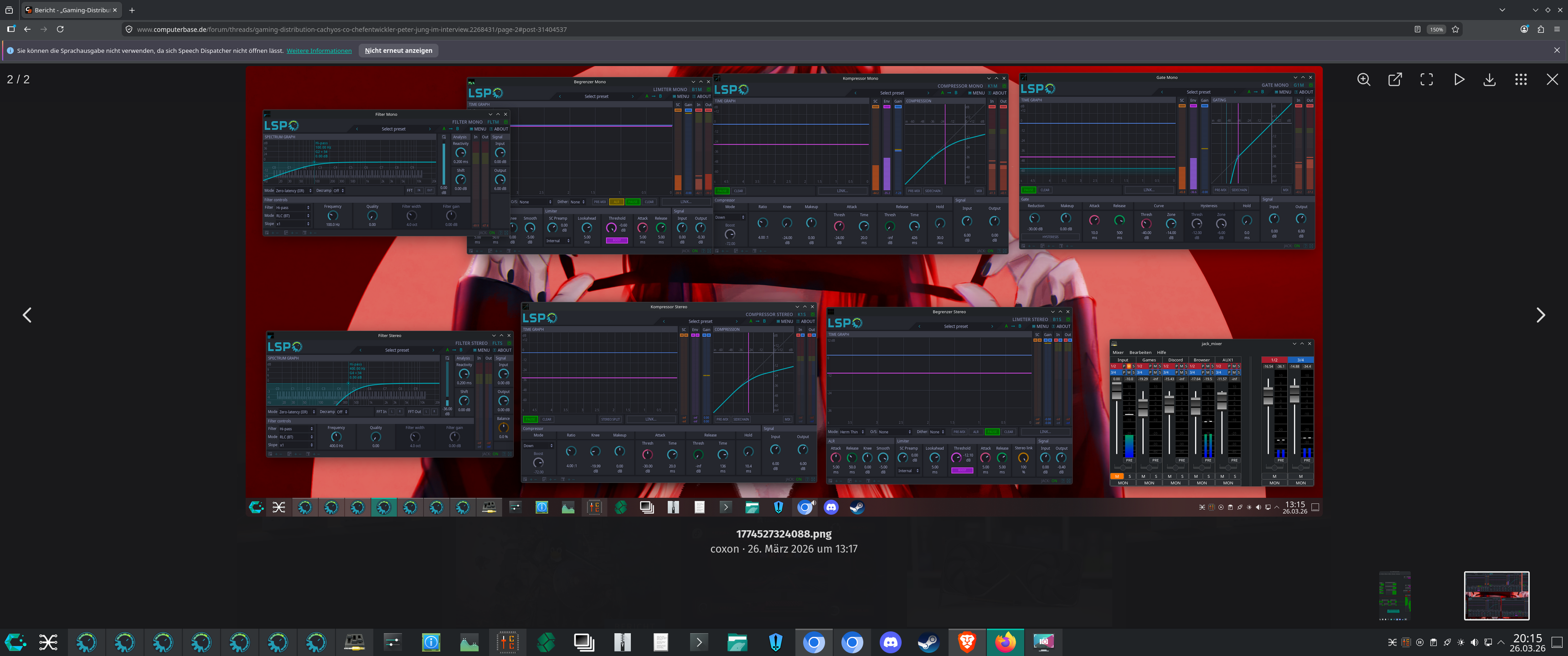Bookmark this page with the star icon
This screenshot has height=656, width=1568.
point(1455,29)
